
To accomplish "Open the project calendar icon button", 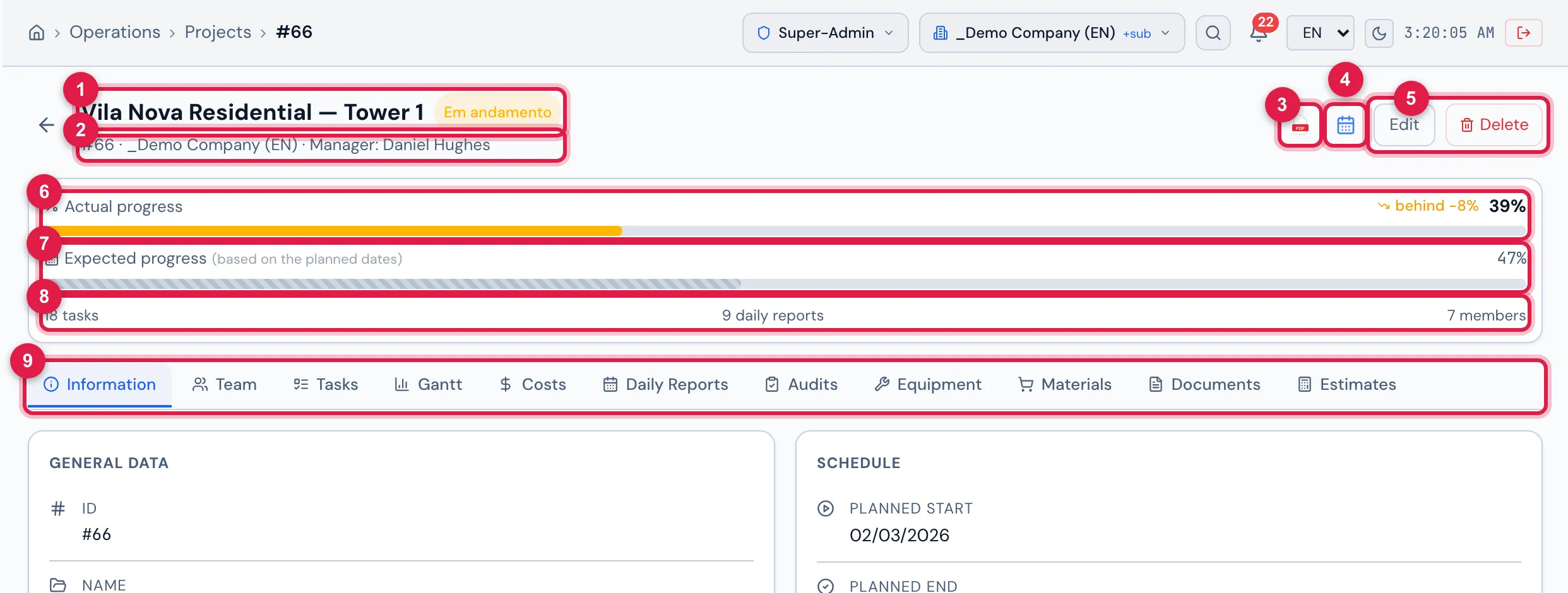I will 1345,125.
